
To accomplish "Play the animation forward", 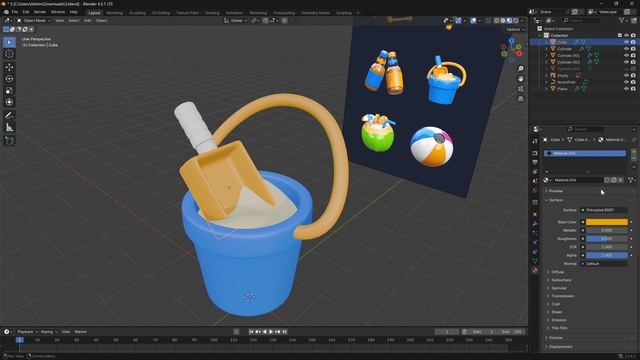I will [271, 332].
